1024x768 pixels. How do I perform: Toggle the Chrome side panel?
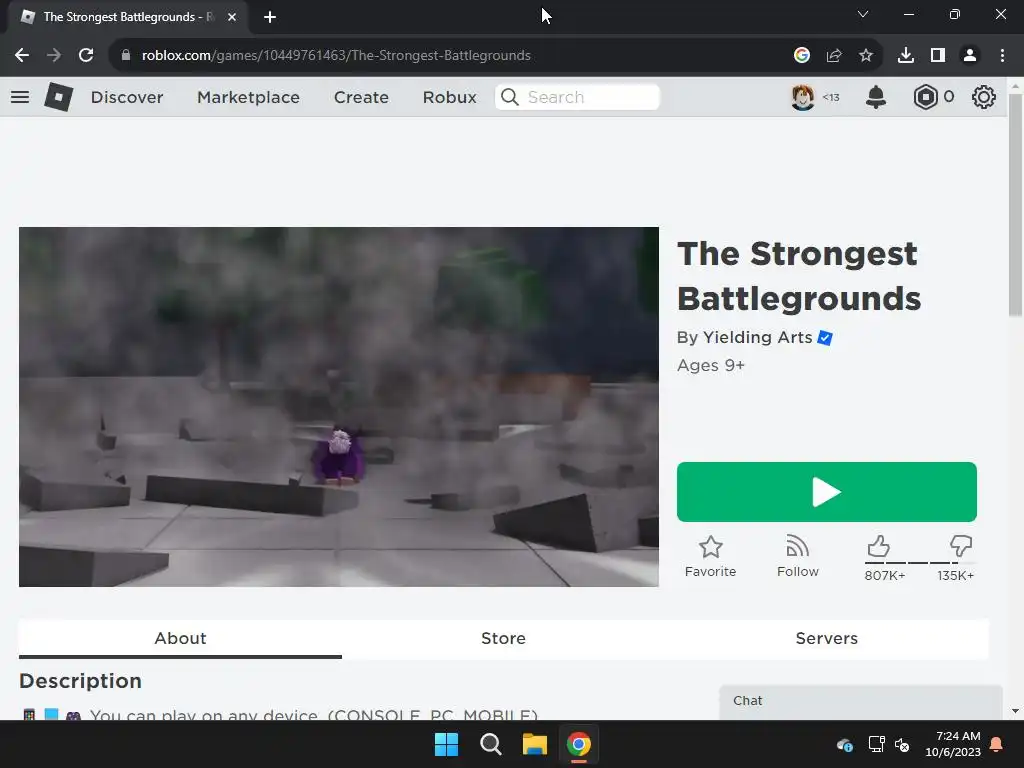[938, 56]
